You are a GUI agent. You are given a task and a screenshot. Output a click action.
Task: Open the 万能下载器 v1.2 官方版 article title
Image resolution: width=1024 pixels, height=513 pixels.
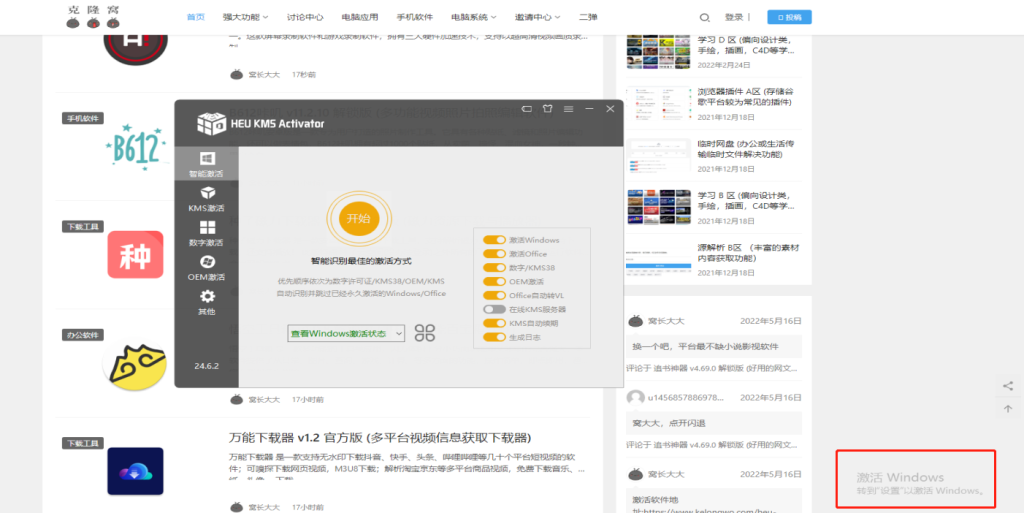379,437
